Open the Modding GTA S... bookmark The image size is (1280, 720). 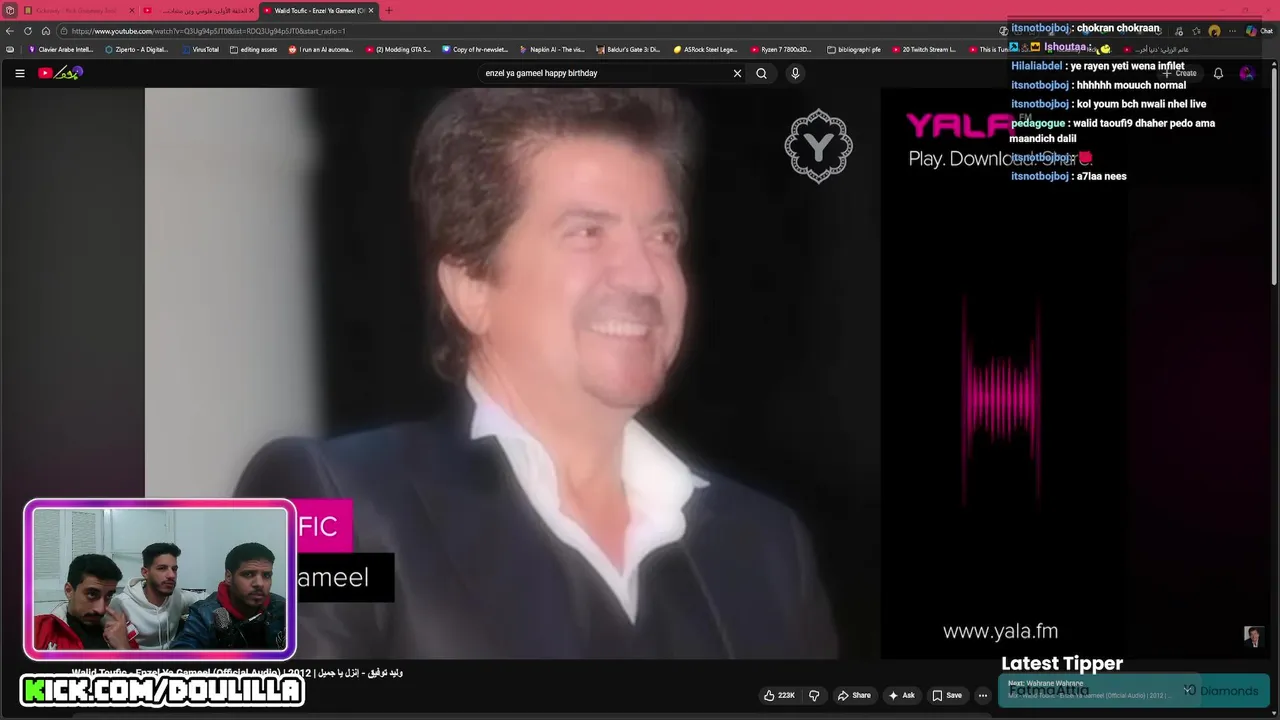398,49
